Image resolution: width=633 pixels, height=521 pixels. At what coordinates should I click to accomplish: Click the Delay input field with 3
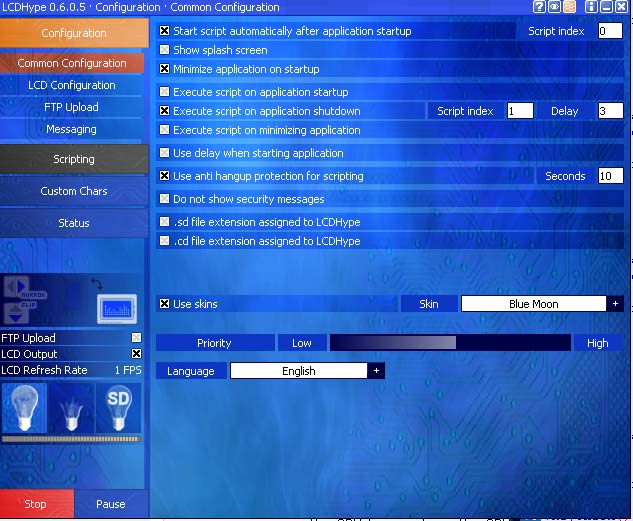(x=610, y=111)
